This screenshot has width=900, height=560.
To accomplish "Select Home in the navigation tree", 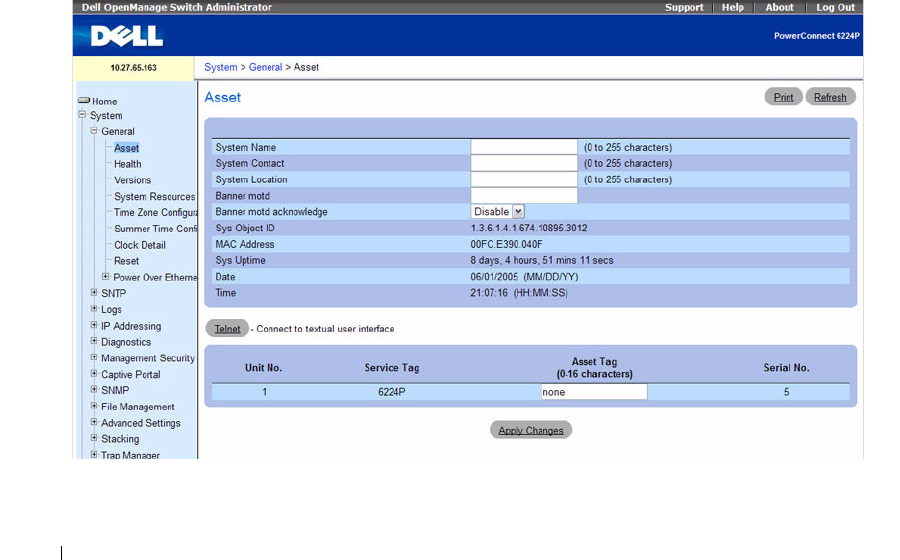I will (104, 101).
